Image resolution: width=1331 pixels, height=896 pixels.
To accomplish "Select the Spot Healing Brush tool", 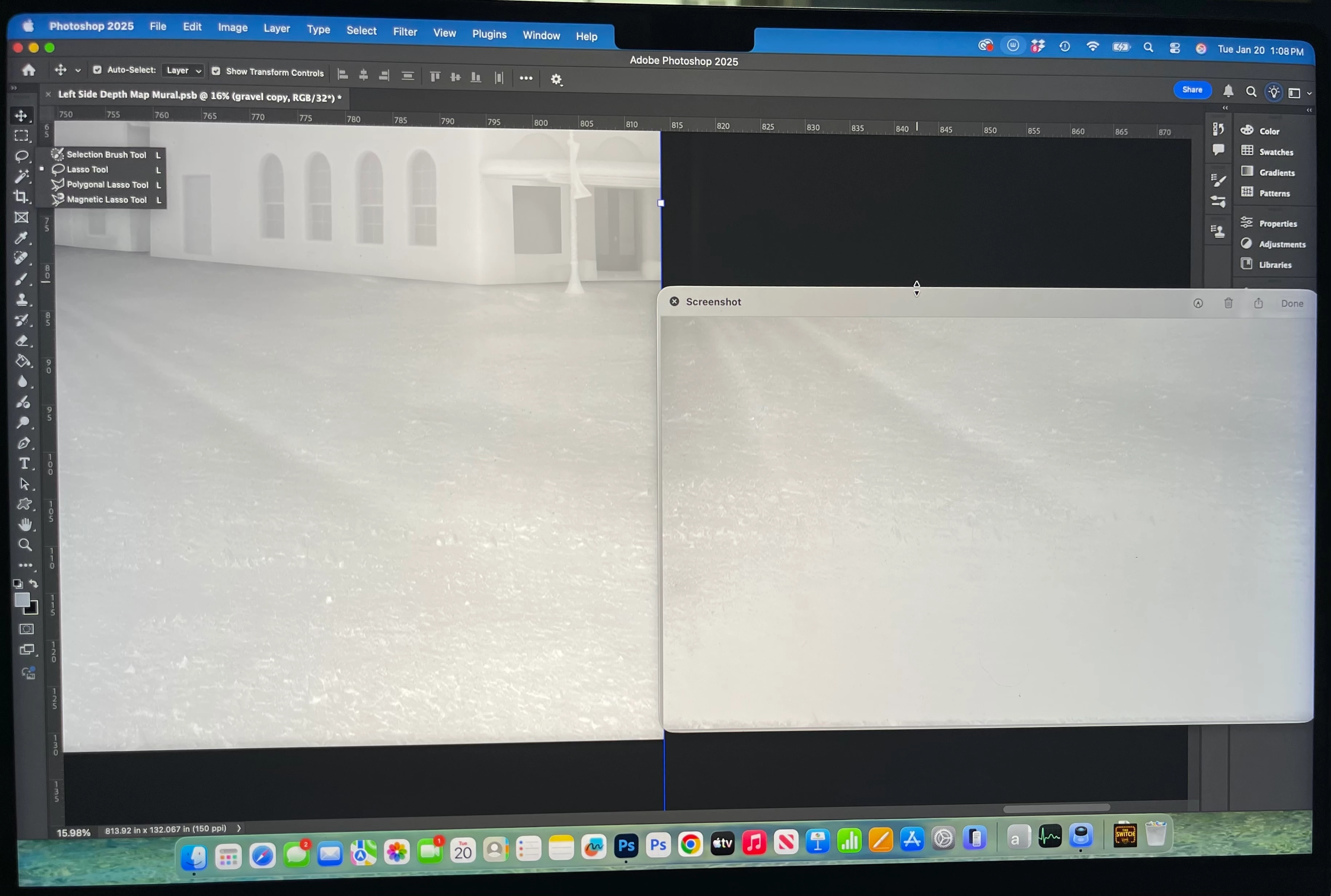I will coord(22,258).
